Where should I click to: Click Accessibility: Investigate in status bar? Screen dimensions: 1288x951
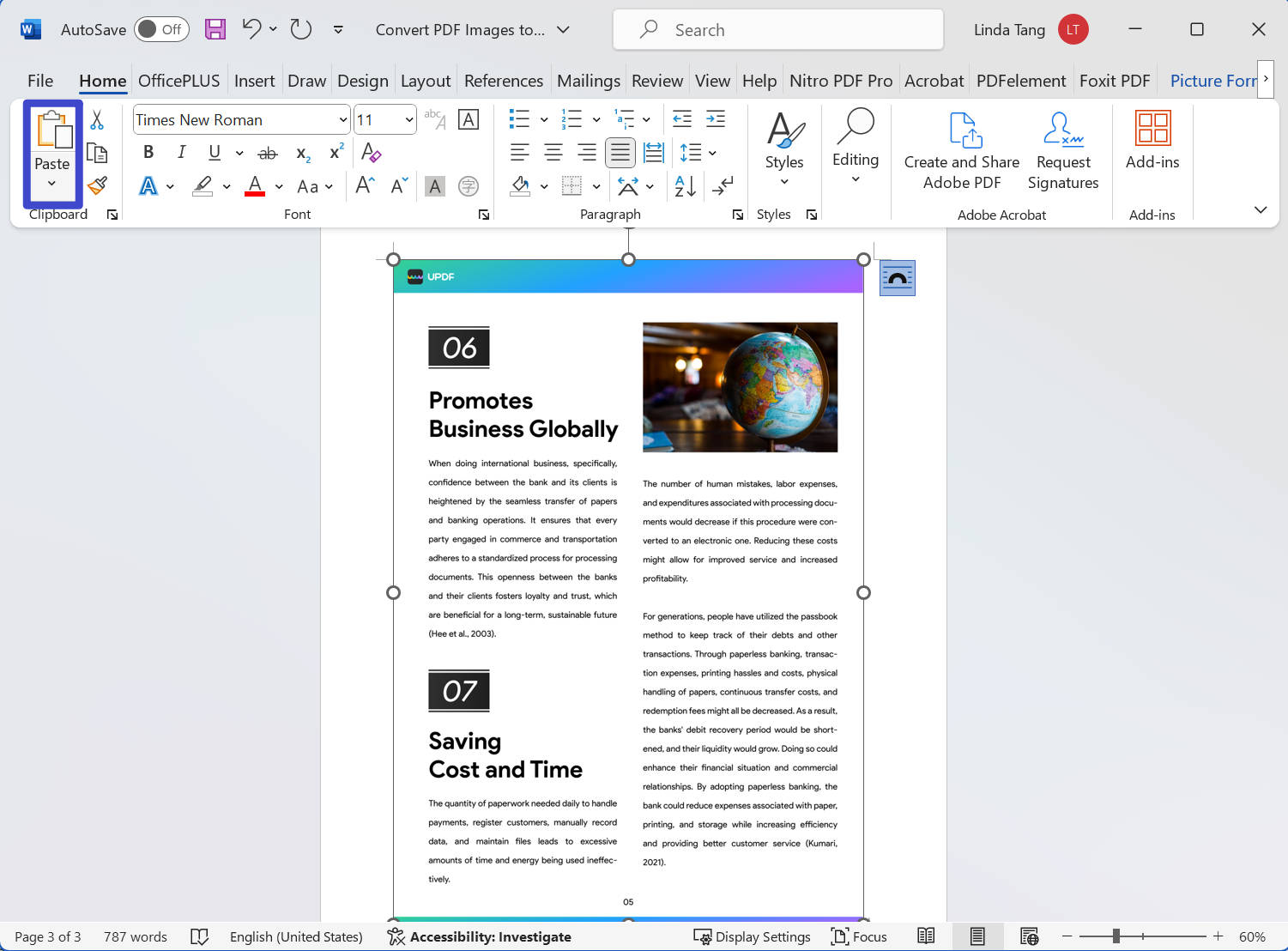point(479,936)
